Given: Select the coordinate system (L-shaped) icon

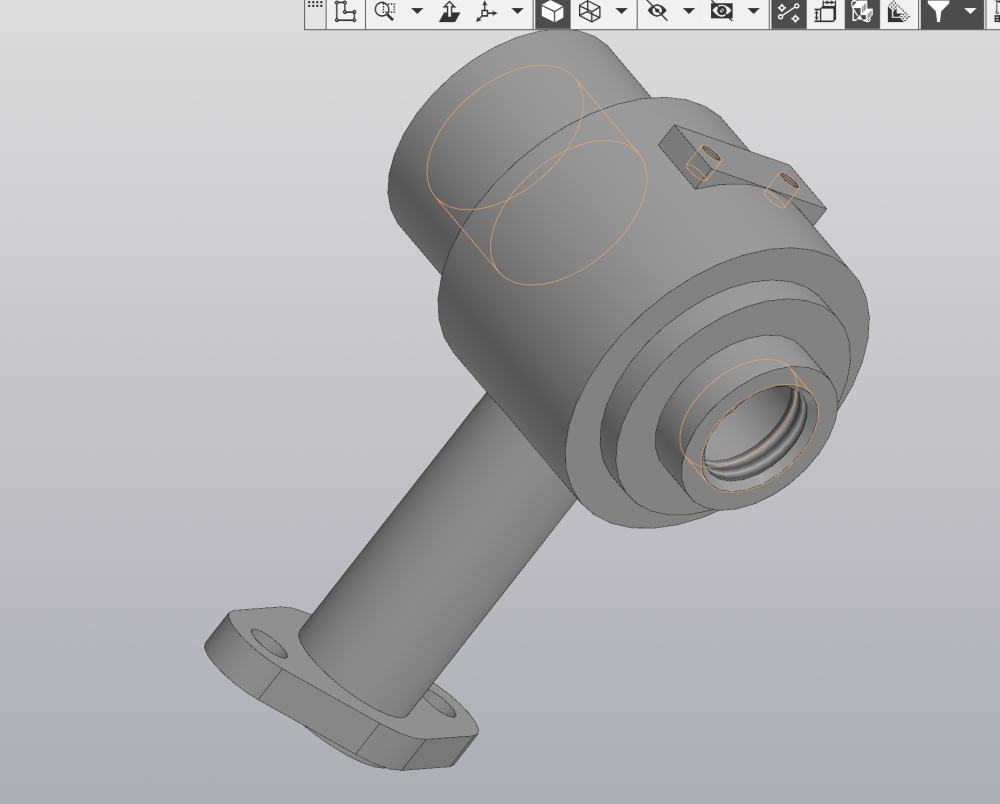Looking at the screenshot, I should click(x=346, y=11).
